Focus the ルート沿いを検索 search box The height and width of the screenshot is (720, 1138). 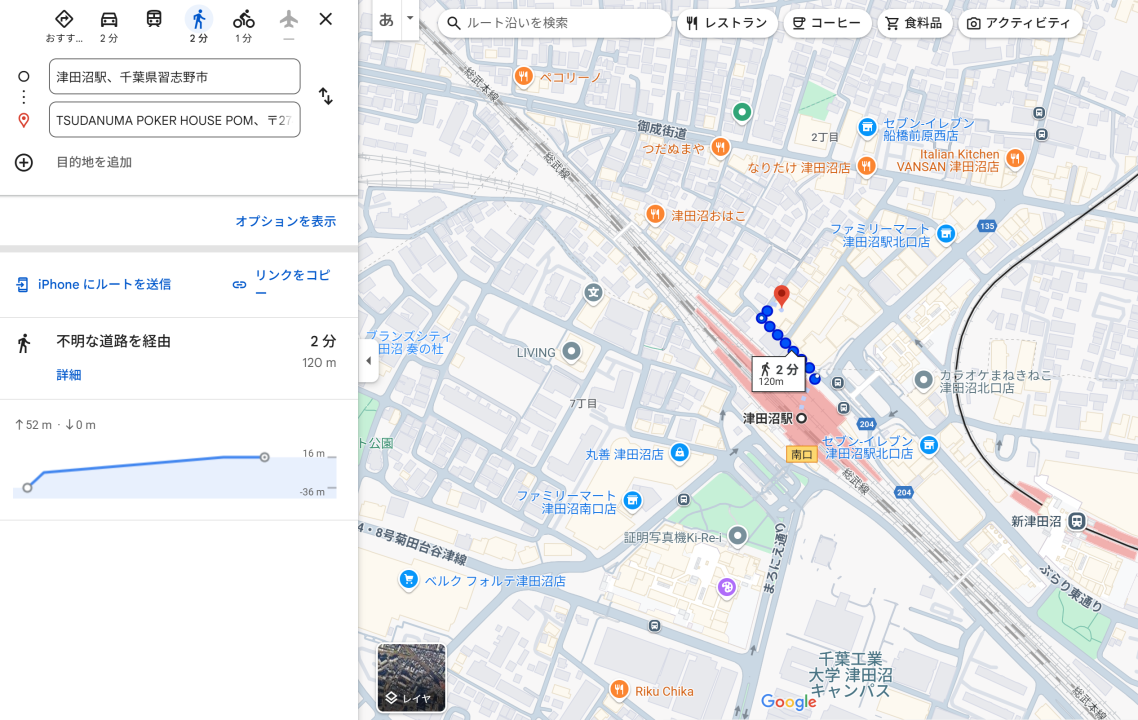555,23
